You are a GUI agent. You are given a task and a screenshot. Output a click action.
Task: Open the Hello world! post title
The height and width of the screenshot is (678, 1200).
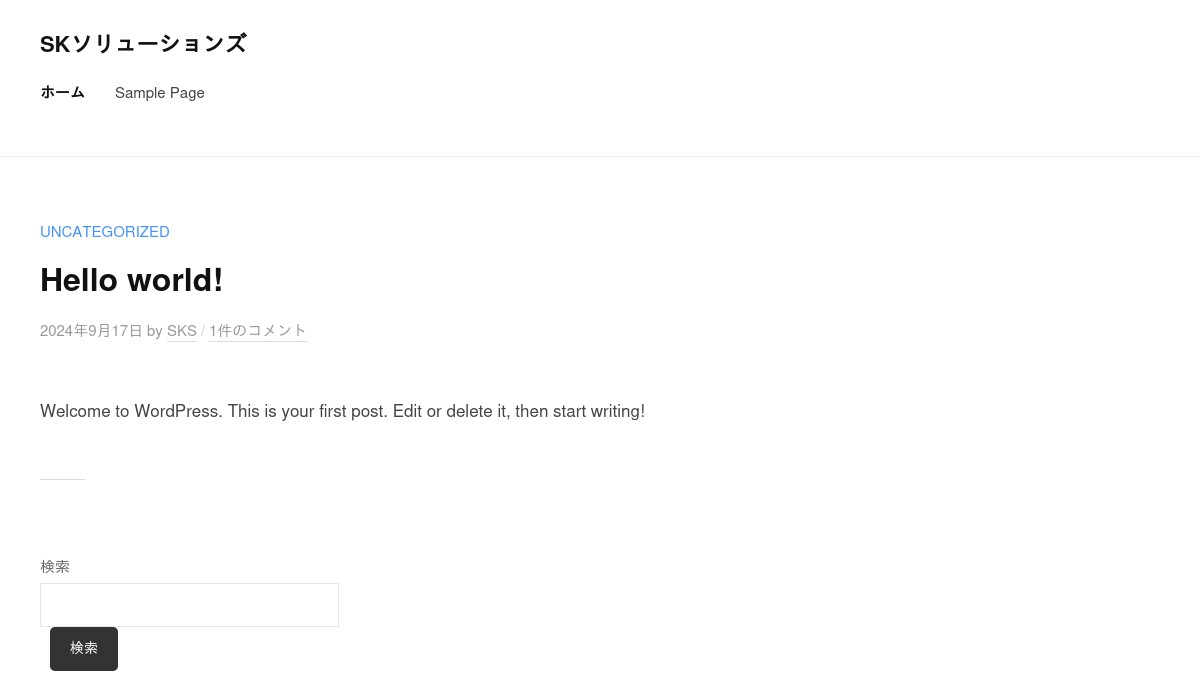(131, 280)
